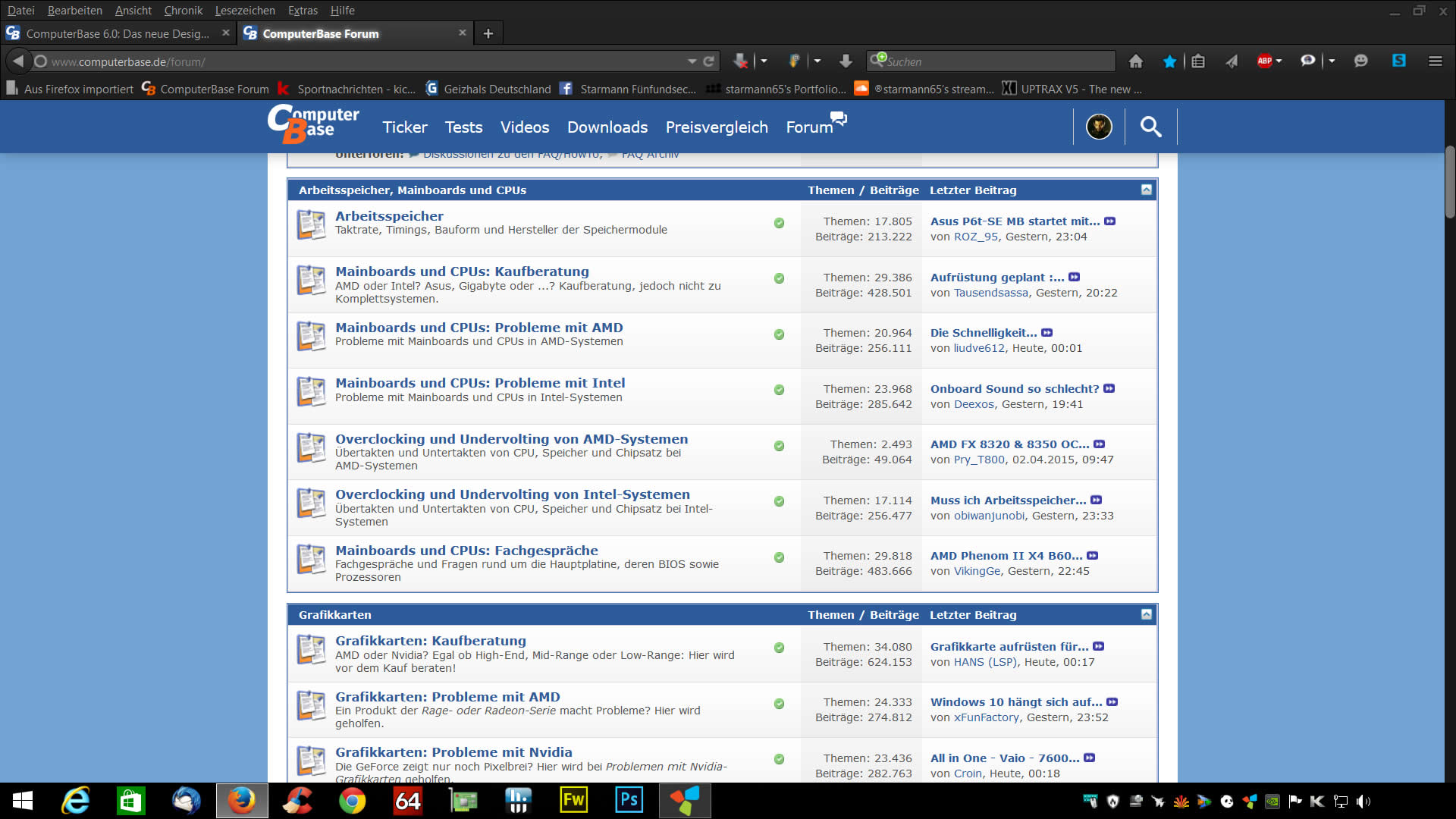1456x819 pixels.
Task: Open Mainboards und CPUs: Kaufberatung forum
Action: coord(462,271)
